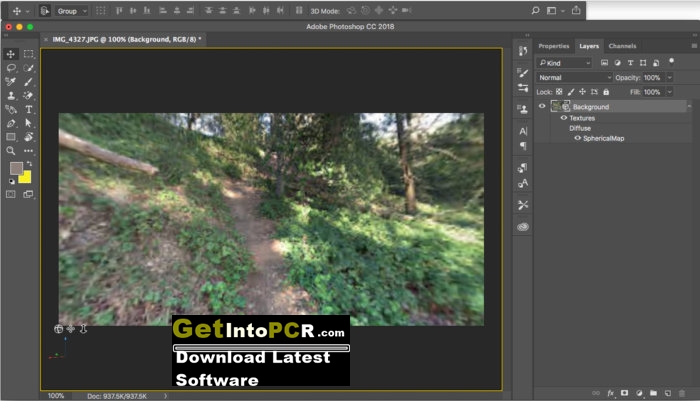Screen dimensions: 700x401
Task: Open the Normal blend mode dropdown
Action: [575, 78]
